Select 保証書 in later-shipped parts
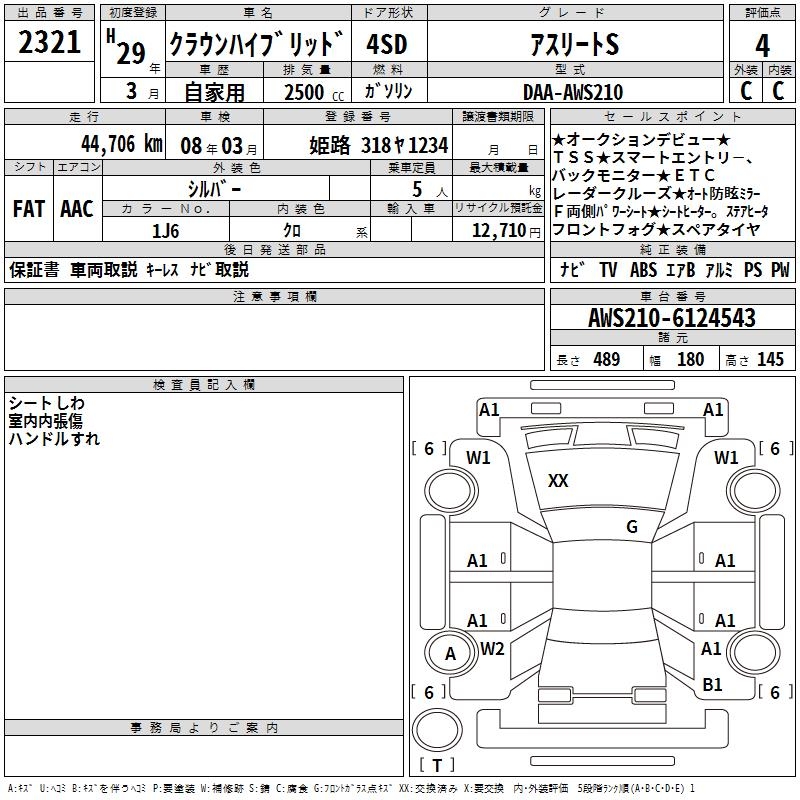The image size is (800, 800). coord(34,270)
